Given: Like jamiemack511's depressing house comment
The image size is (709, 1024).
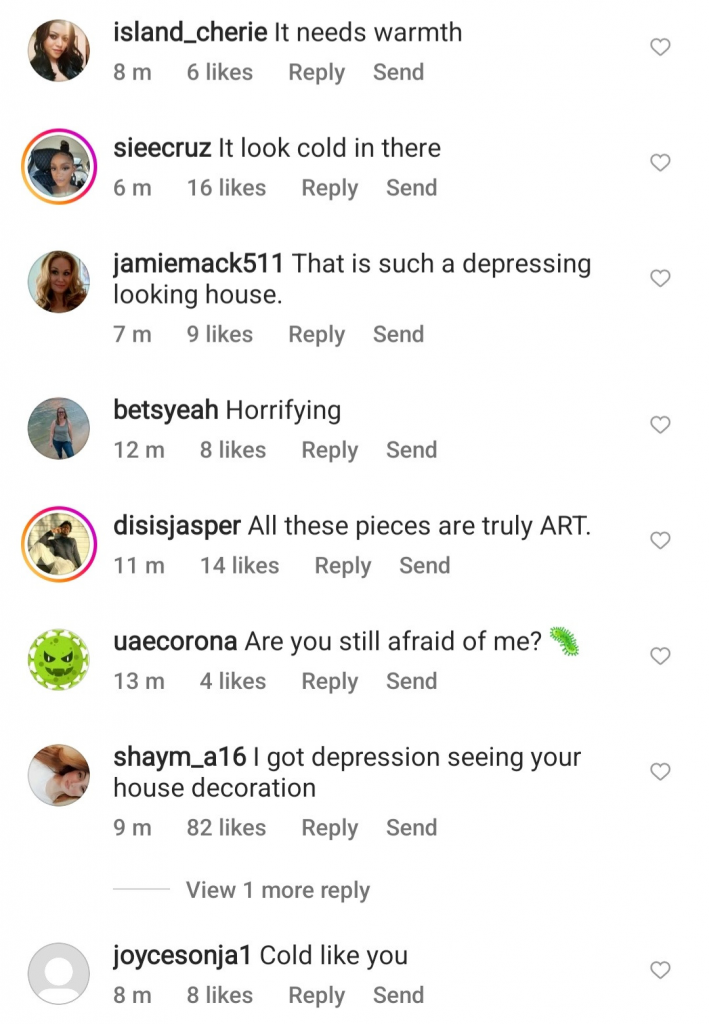Looking at the screenshot, I should click(x=660, y=278).
